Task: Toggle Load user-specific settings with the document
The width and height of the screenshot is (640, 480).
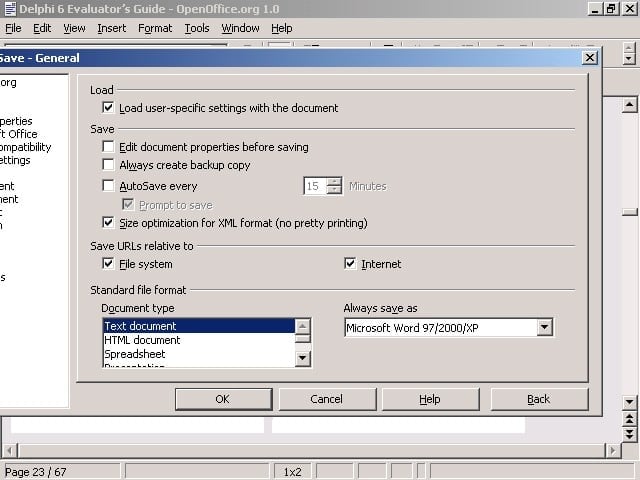Action: tap(108, 108)
